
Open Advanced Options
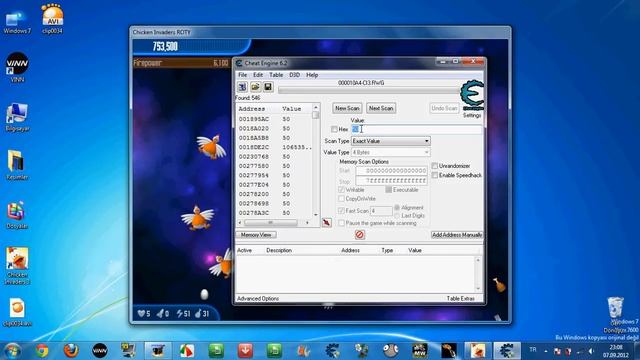[258, 298]
